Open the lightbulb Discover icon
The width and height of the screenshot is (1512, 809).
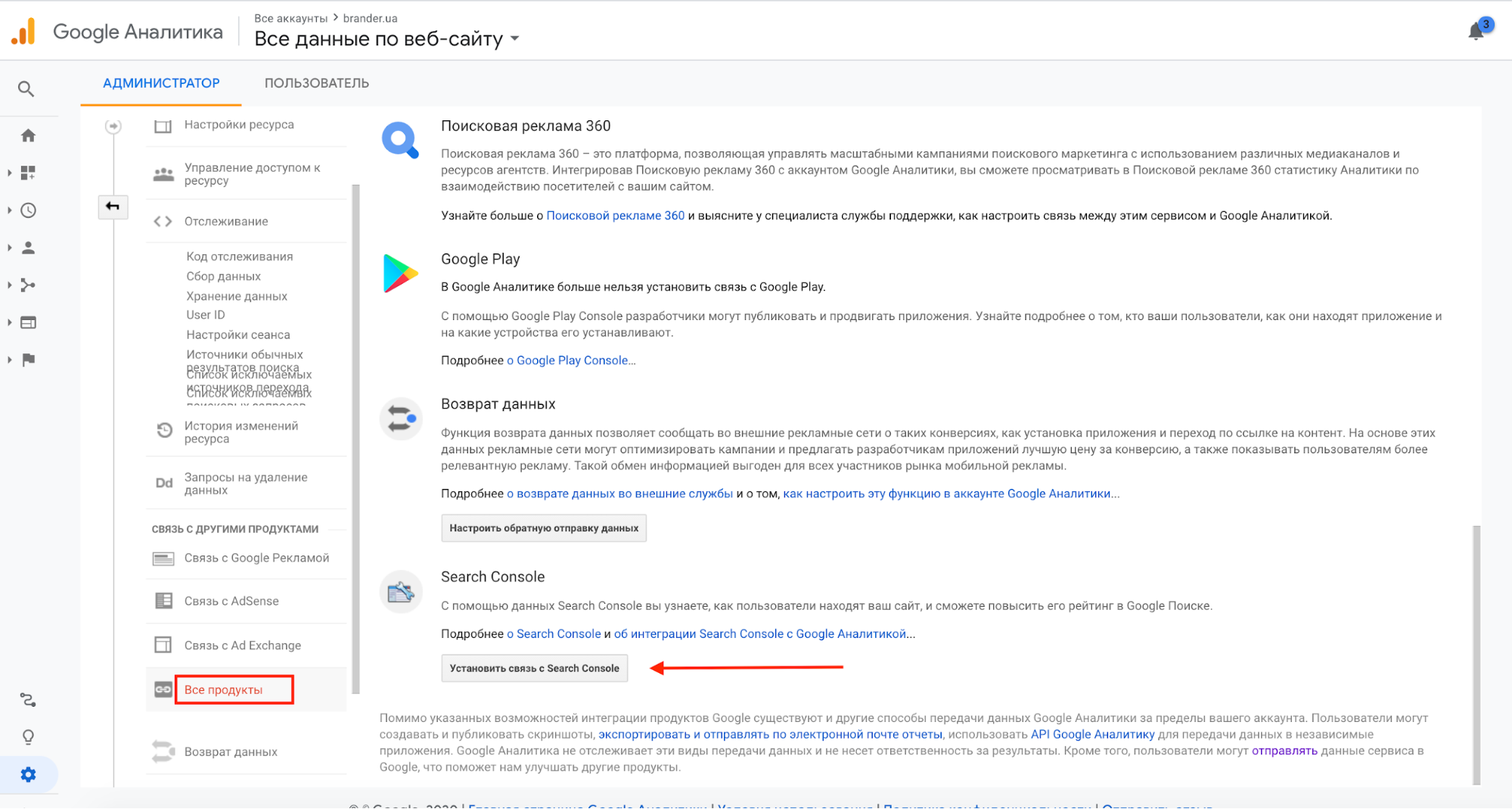pos(28,736)
